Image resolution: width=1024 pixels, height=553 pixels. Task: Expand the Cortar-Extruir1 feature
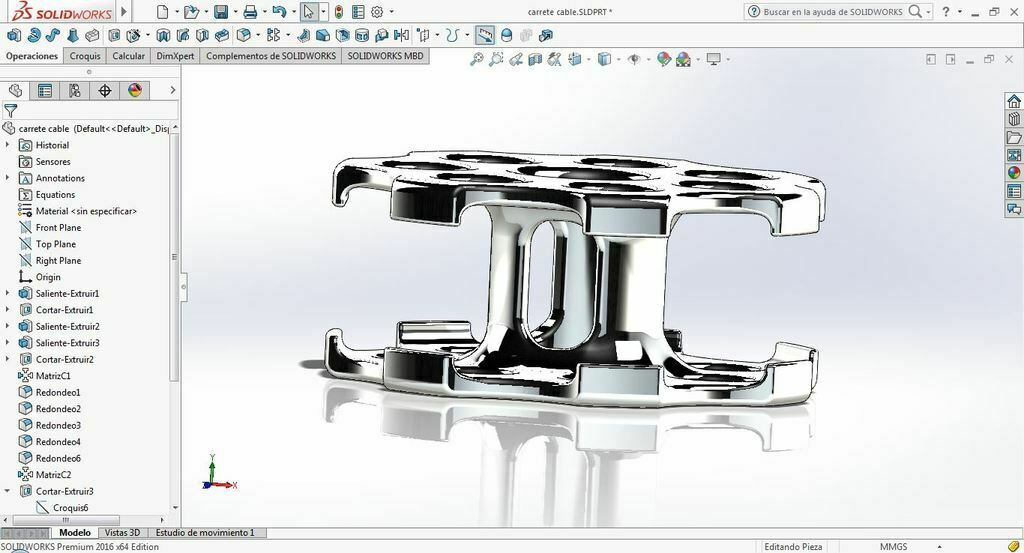pyautogui.click(x=7, y=309)
